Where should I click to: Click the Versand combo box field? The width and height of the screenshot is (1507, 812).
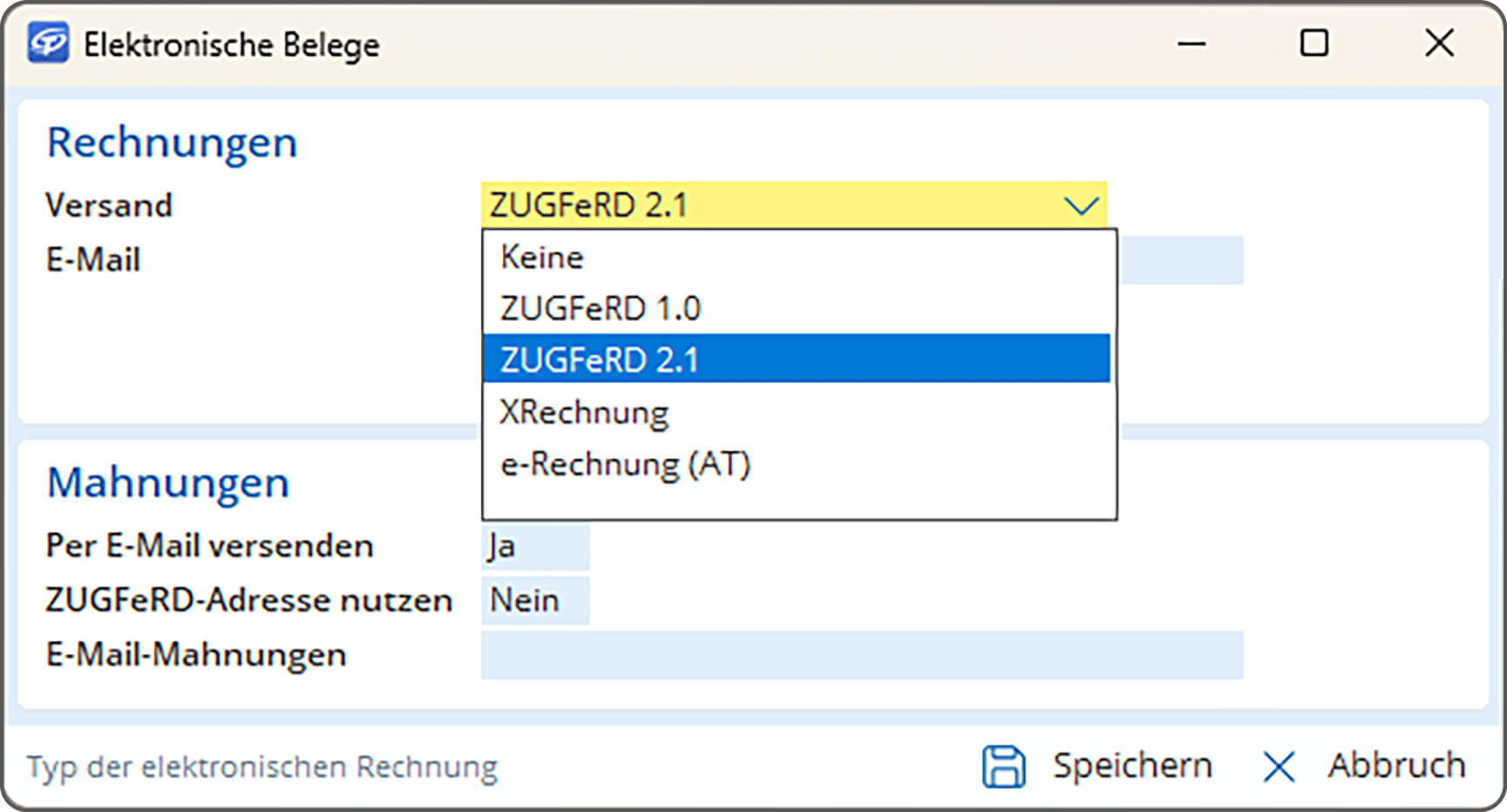[767, 206]
